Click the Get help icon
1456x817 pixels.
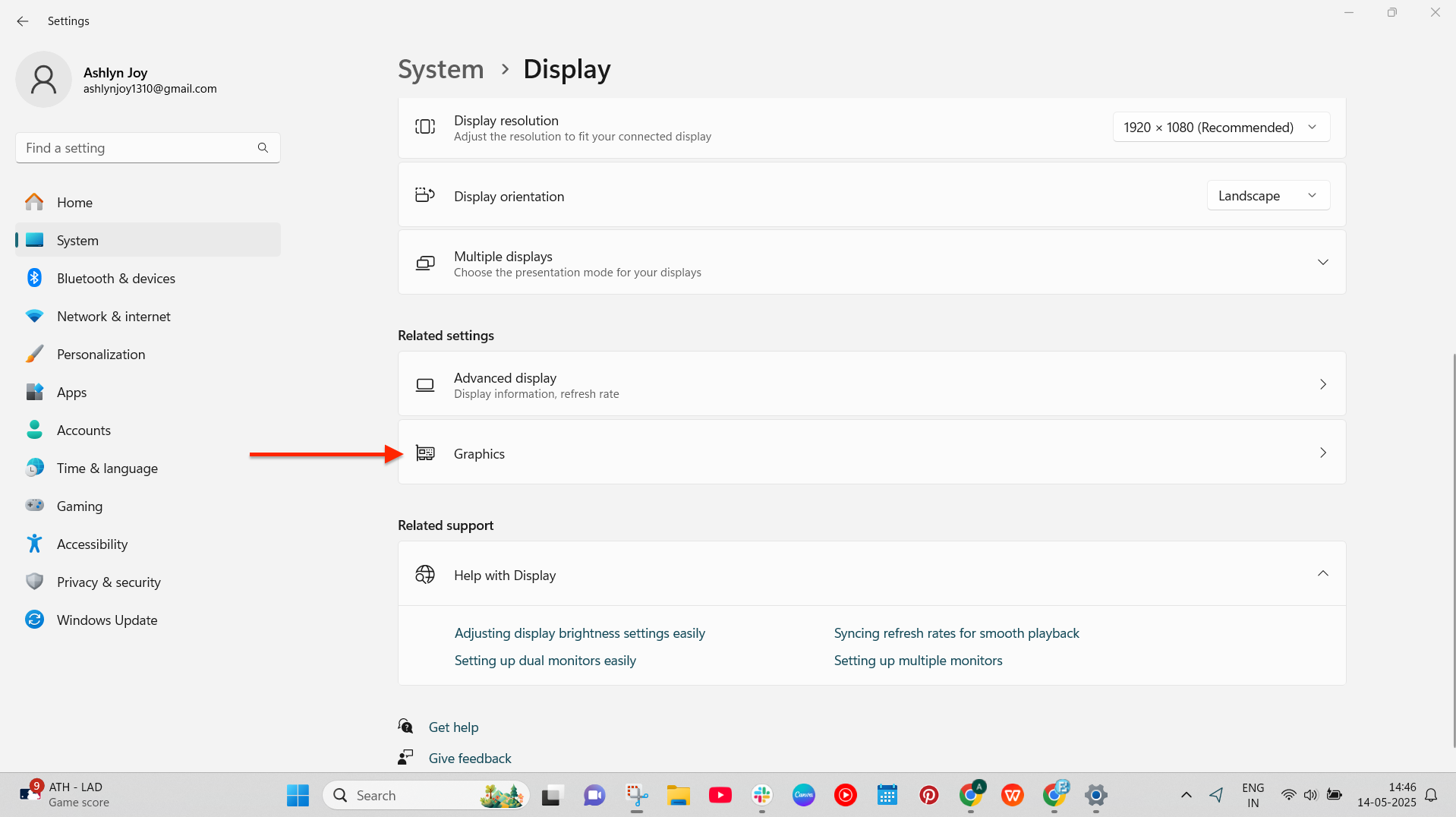point(406,727)
